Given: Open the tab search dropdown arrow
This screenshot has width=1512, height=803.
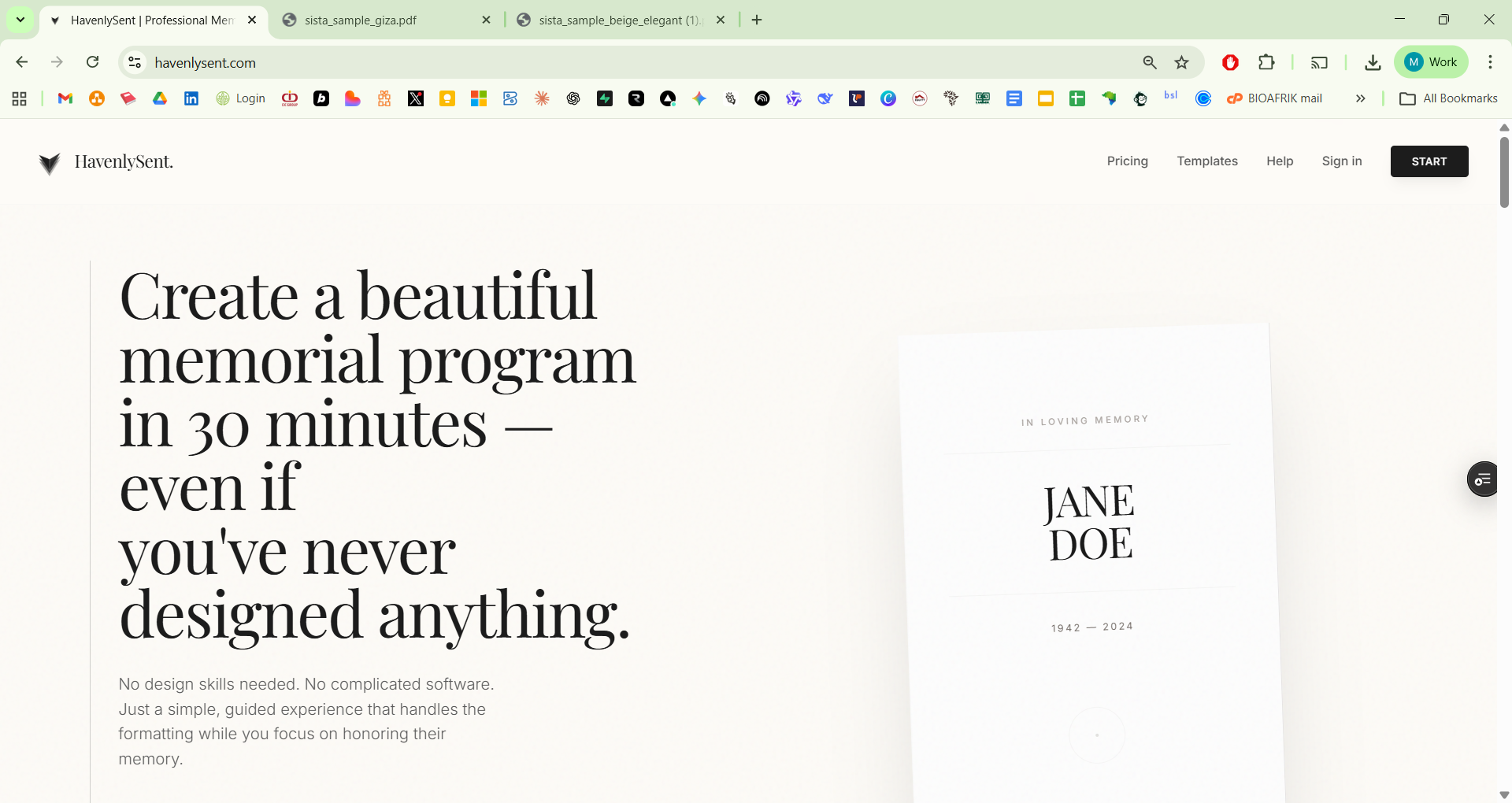Looking at the screenshot, I should (20, 20).
